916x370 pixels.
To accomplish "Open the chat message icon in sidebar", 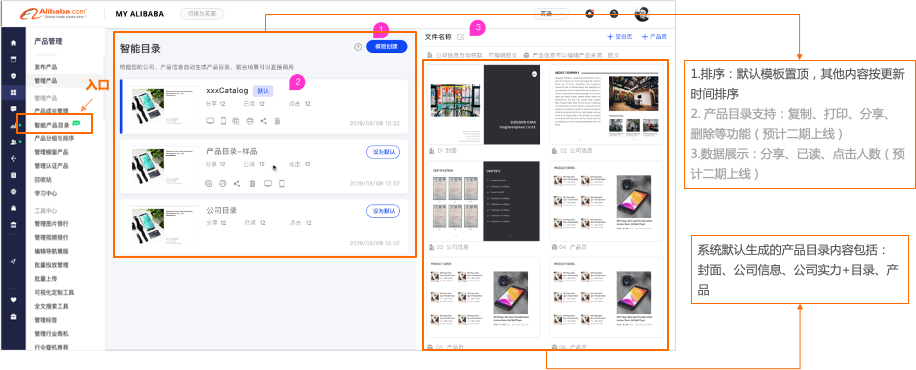I will click(13, 109).
